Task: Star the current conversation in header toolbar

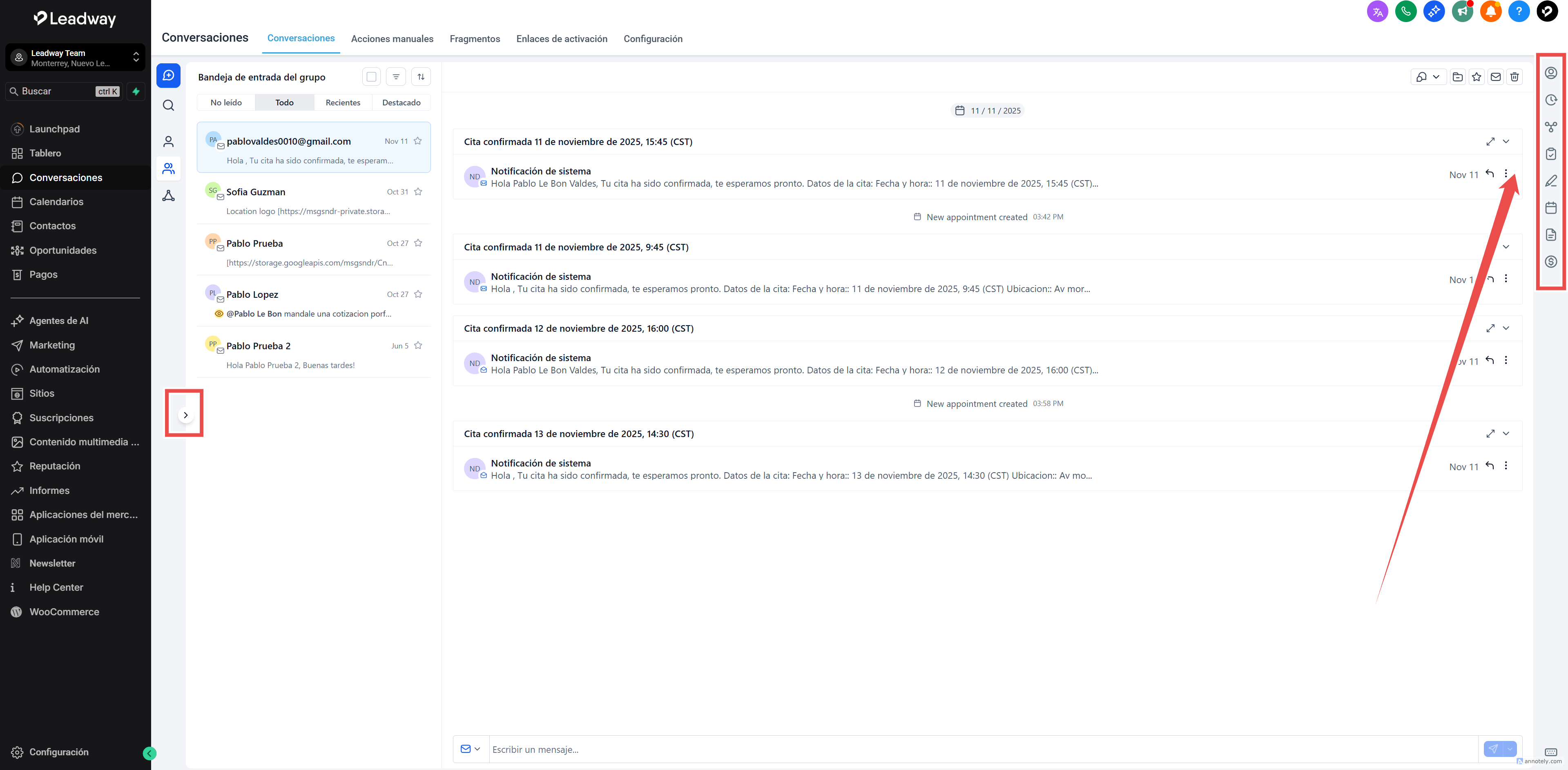Action: 1476,77
